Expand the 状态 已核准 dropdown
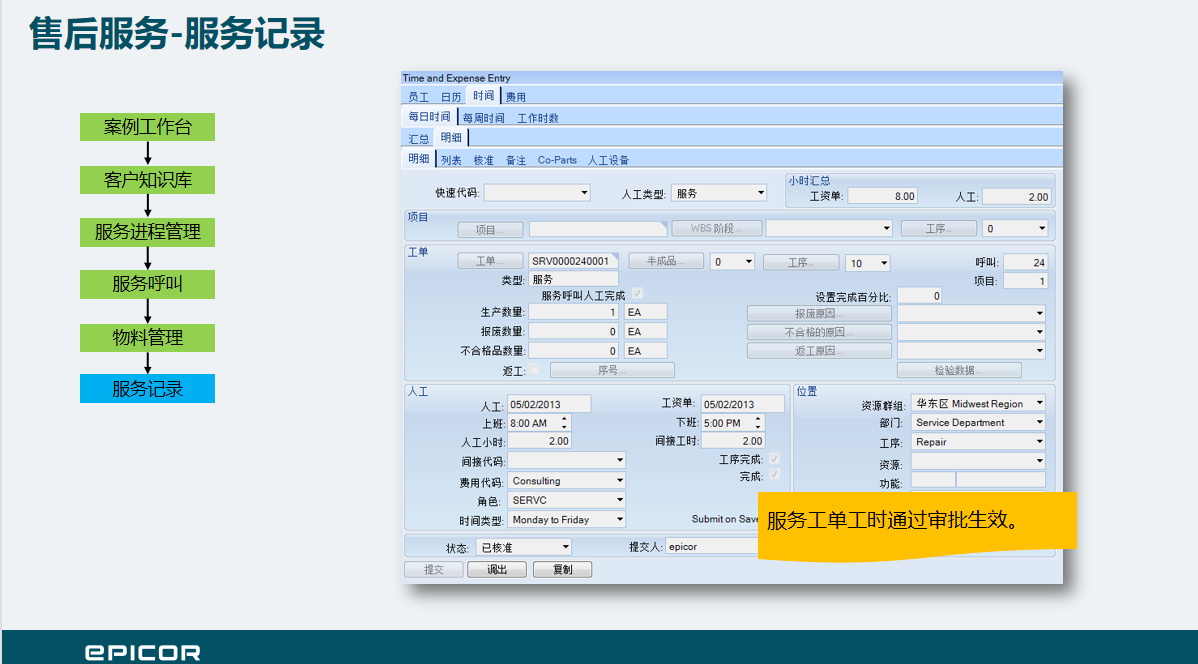 [565, 547]
